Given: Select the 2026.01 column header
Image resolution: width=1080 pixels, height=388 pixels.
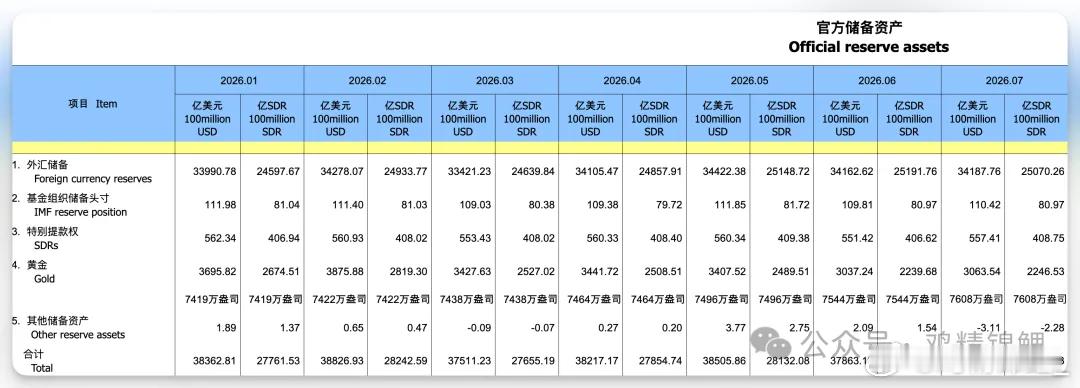Looking at the screenshot, I should coord(239,80).
